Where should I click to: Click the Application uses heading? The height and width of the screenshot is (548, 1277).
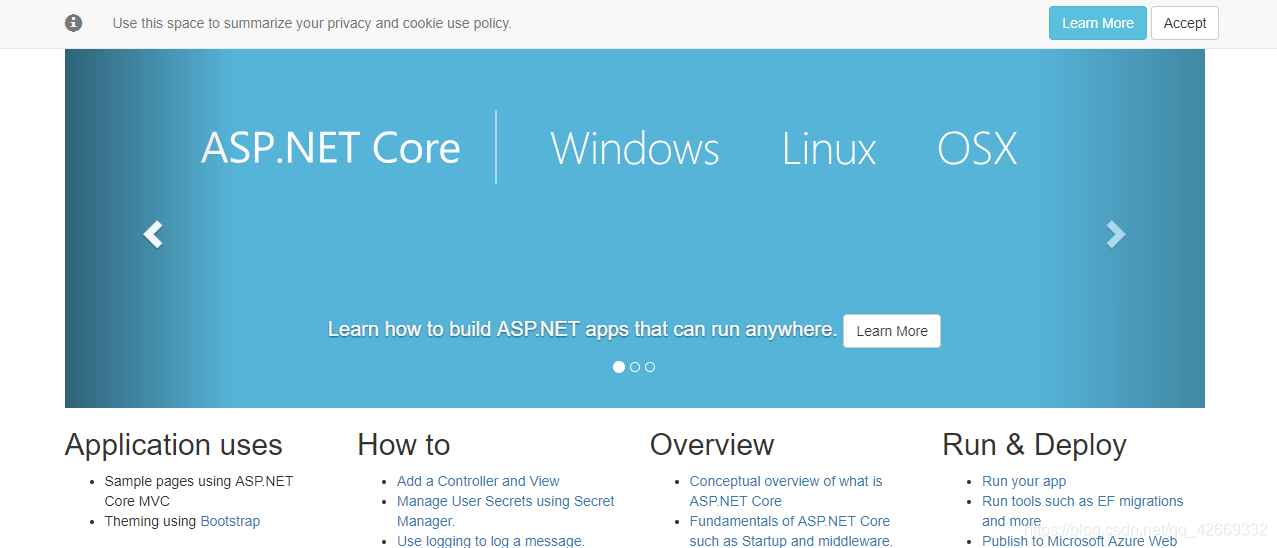click(x=174, y=445)
